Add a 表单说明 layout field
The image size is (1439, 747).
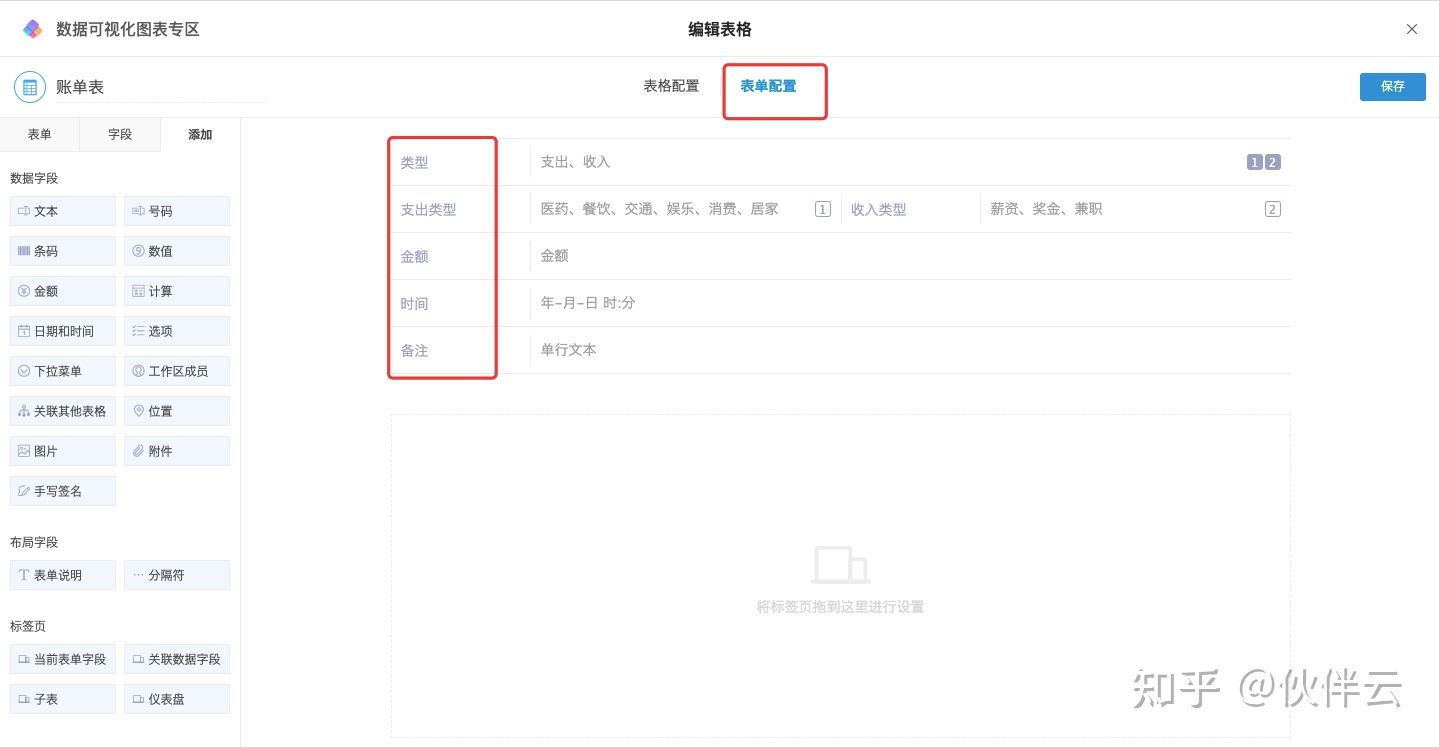(x=63, y=575)
